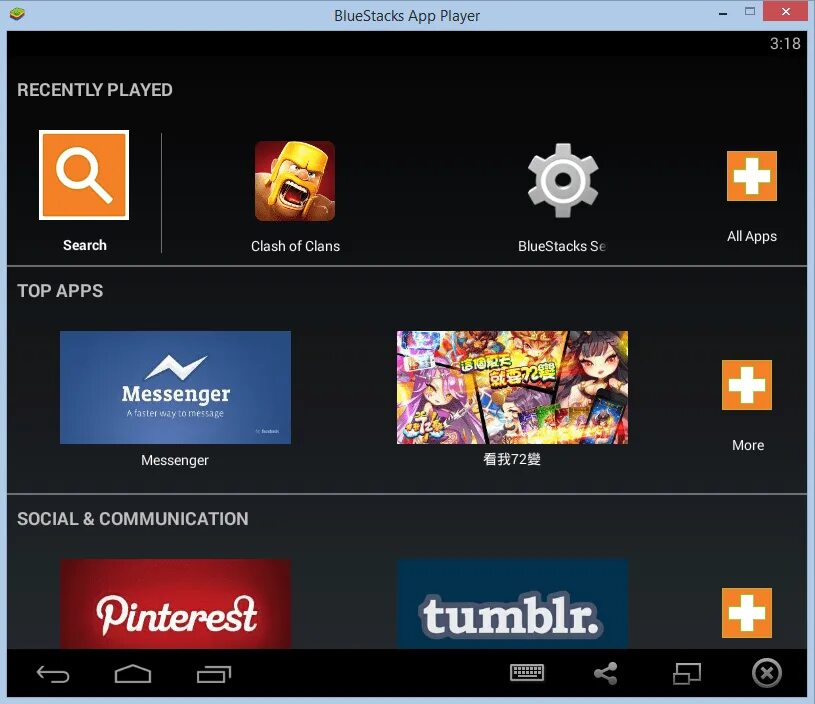Image resolution: width=815 pixels, height=704 pixels.
Task: Click the share icon in bottom bar
Action: tap(606, 673)
